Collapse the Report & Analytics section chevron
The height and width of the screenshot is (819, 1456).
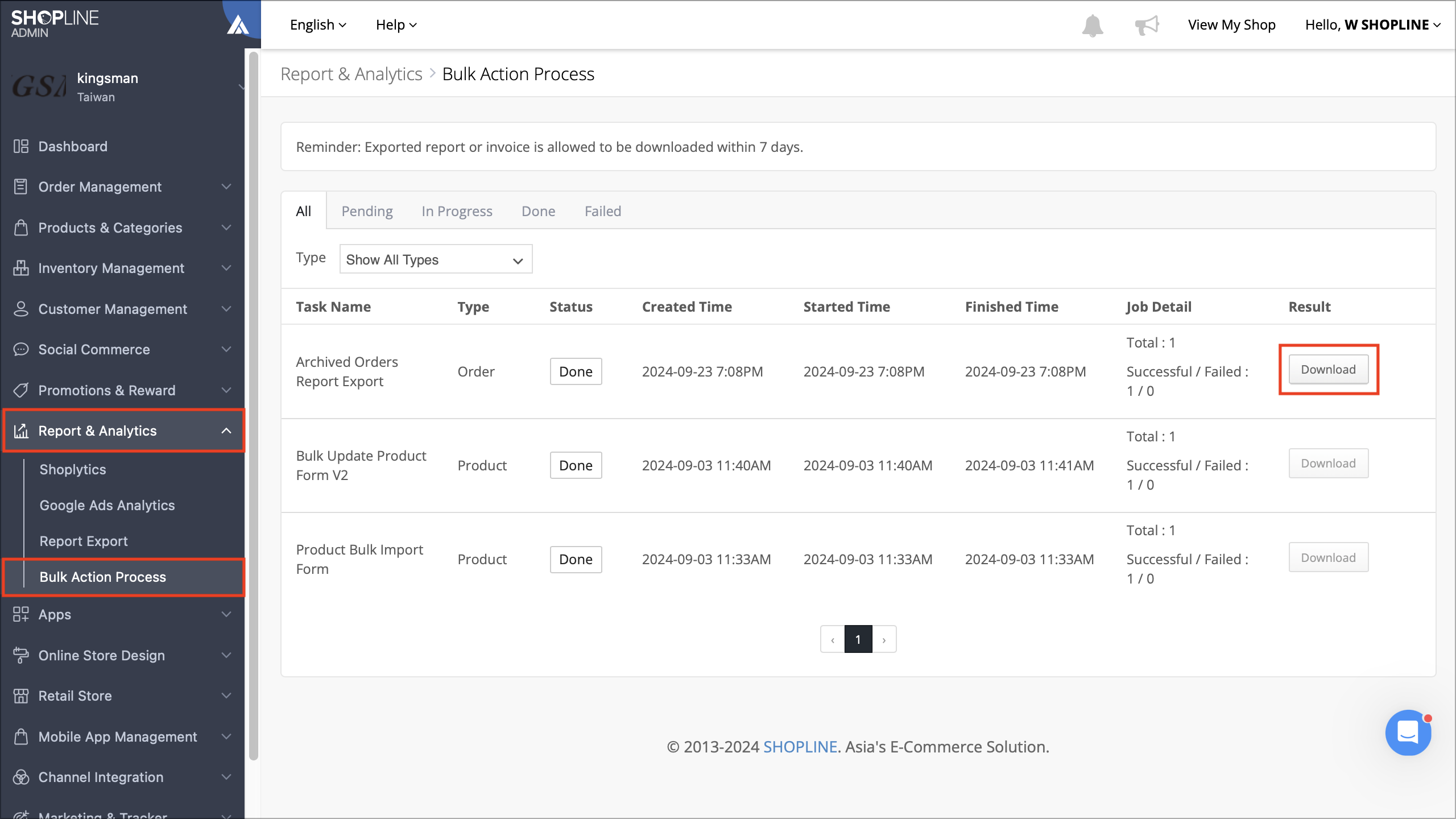point(226,431)
